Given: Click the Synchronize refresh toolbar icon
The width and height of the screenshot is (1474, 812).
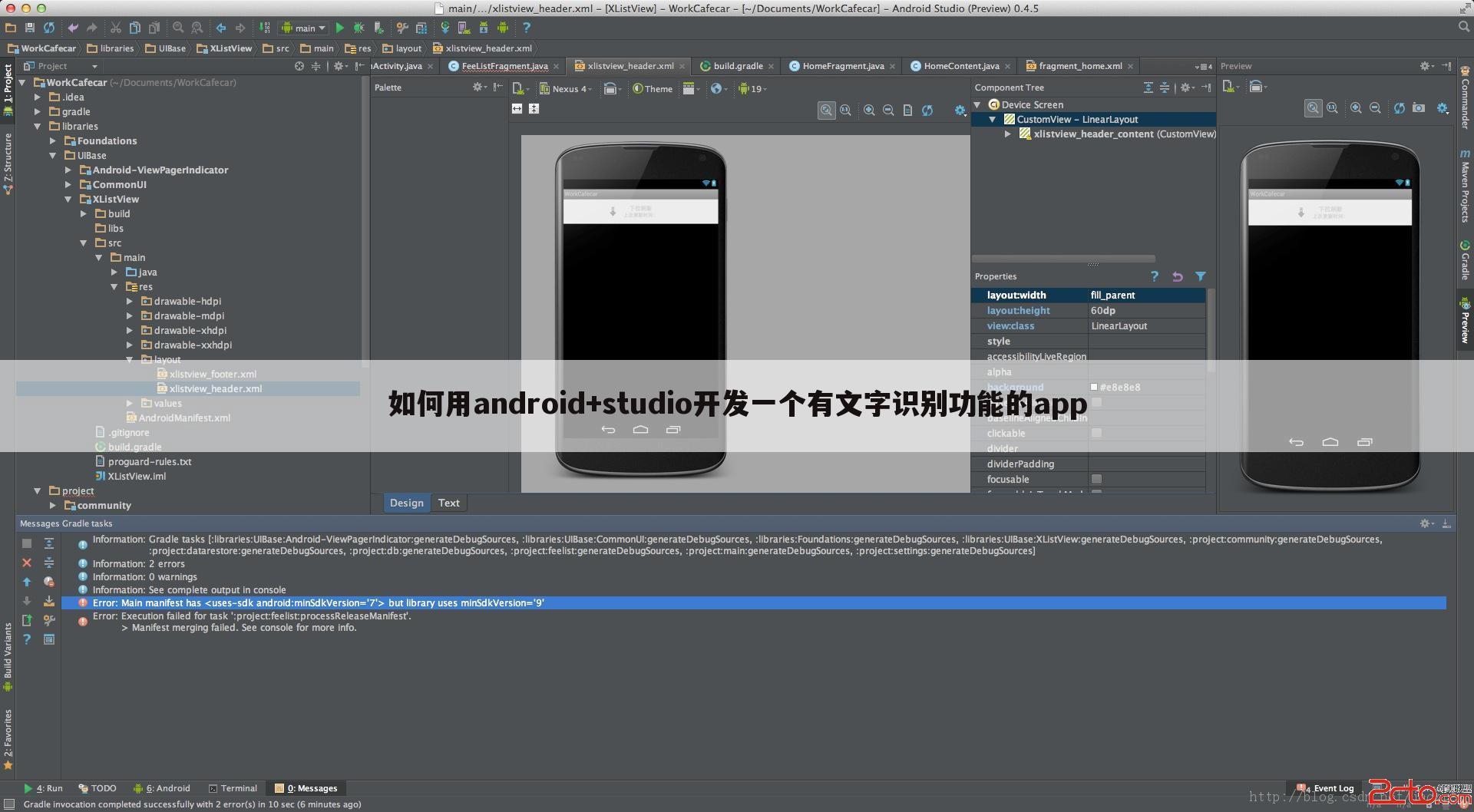Looking at the screenshot, I should (x=49, y=28).
